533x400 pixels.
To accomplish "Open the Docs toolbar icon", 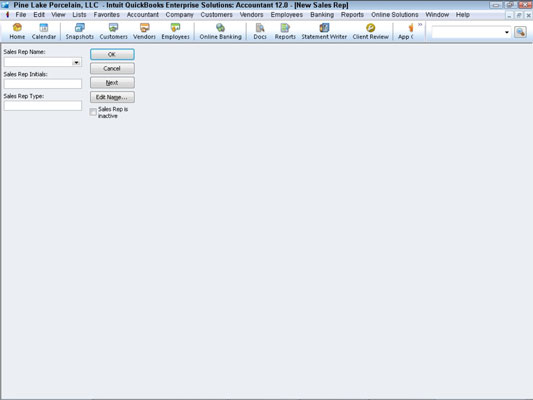I will 260,32.
